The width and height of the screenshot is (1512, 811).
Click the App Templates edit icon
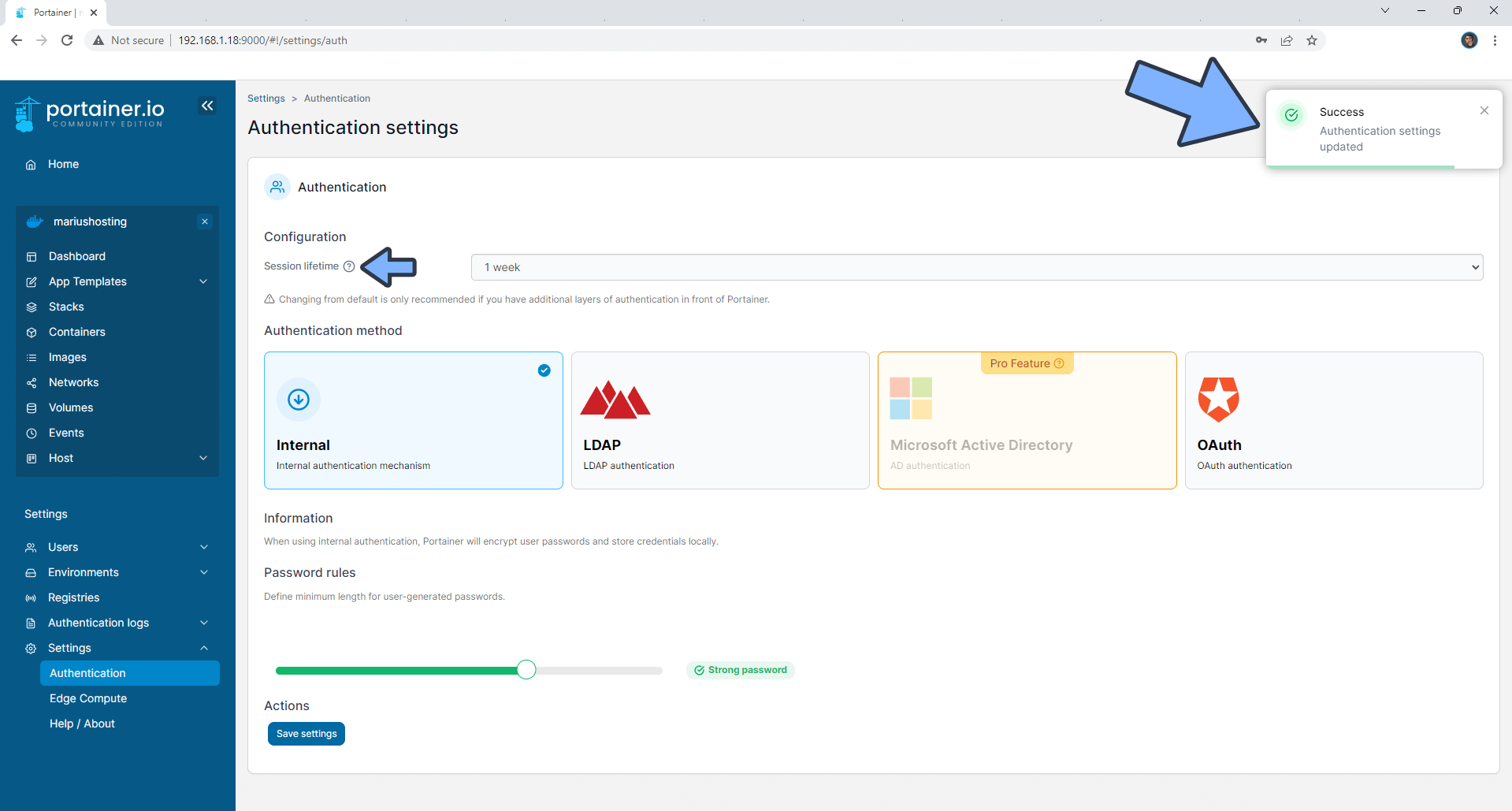[x=32, y=282]
